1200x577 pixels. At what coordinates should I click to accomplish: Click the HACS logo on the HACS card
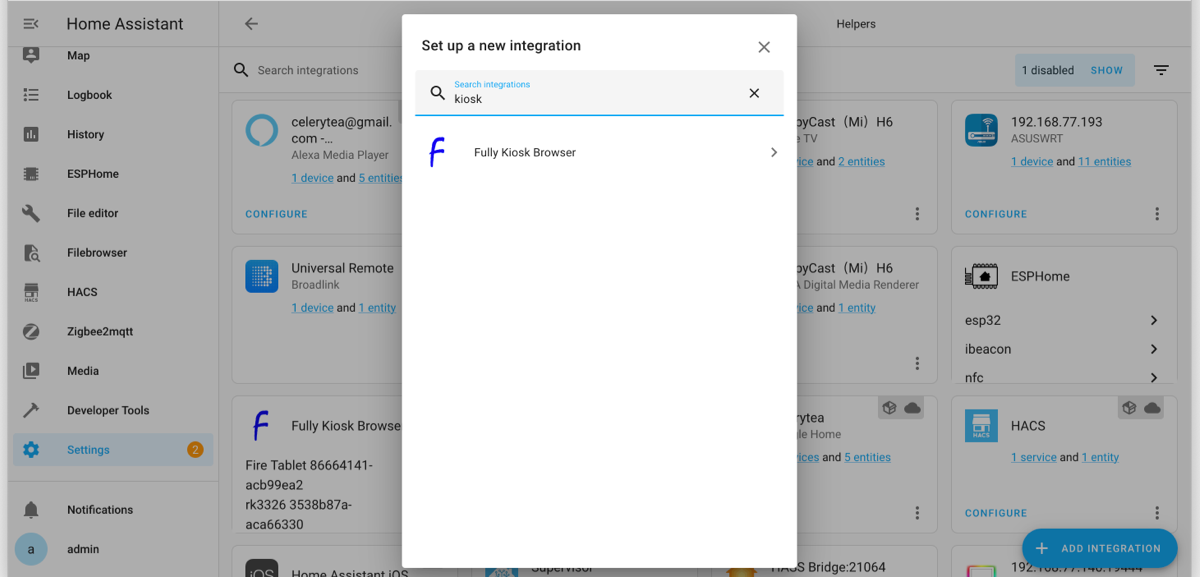[981, 426]
